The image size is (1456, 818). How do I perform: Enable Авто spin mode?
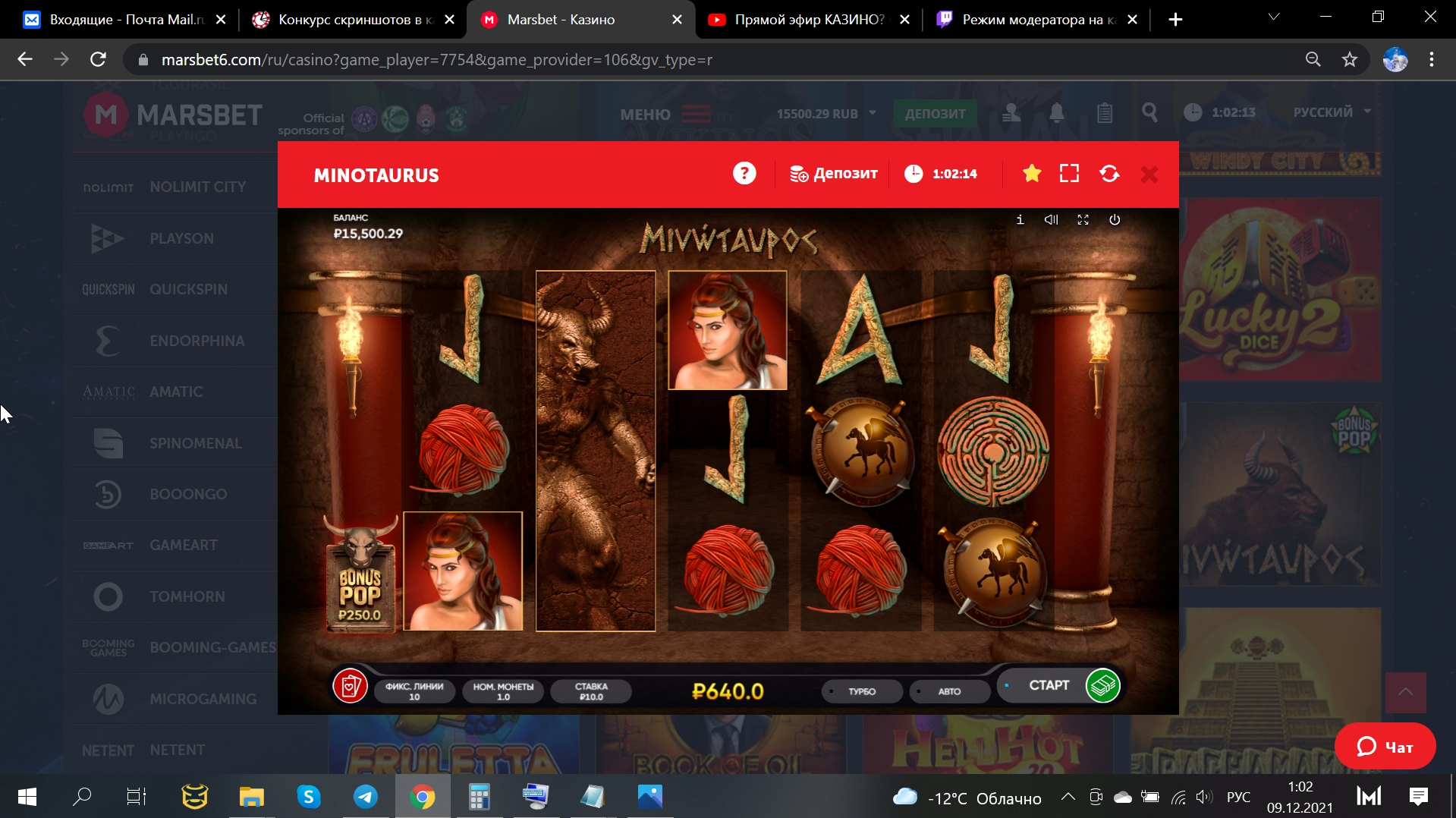(x=948, y=691)
